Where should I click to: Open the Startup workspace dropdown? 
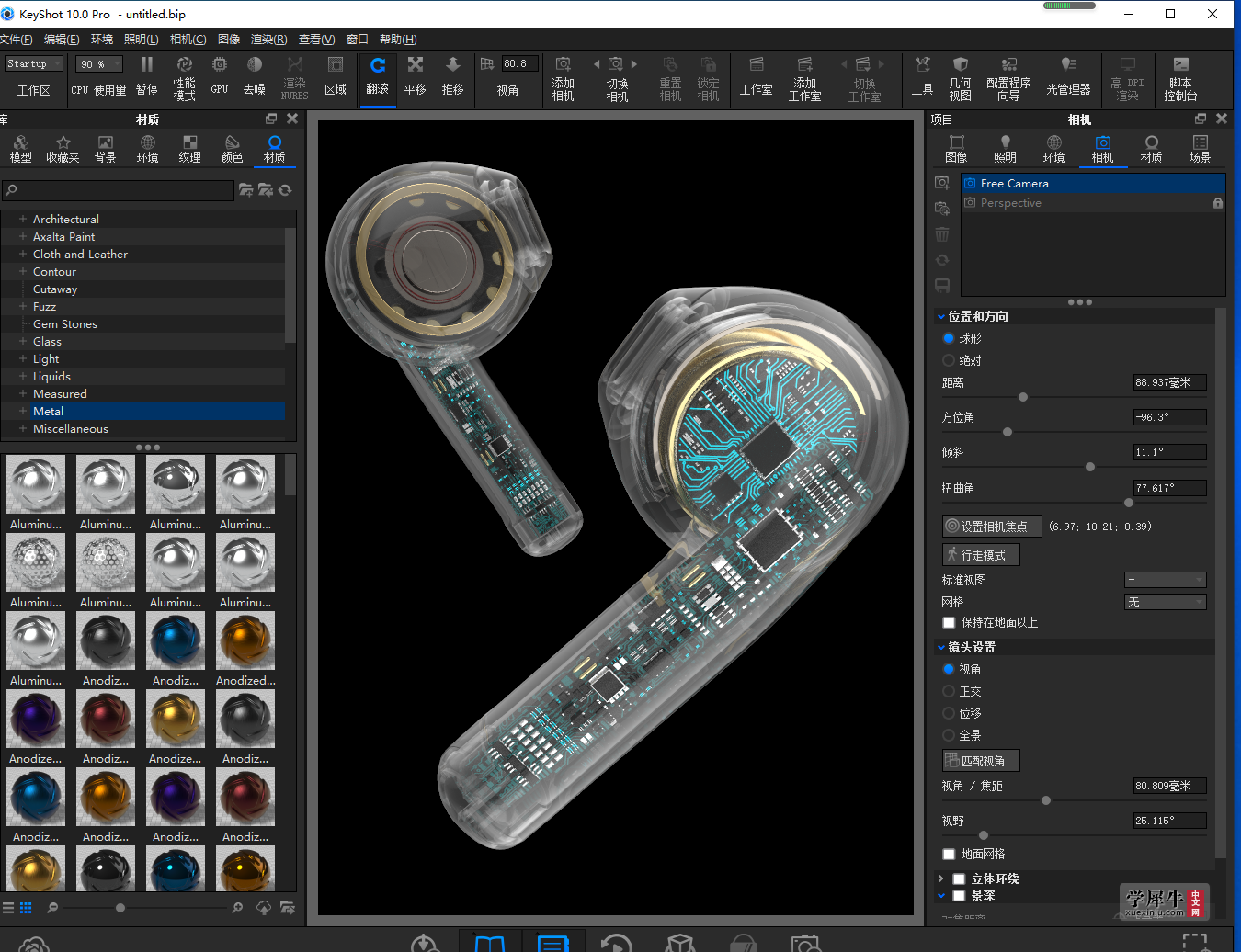tap(34, 64)
